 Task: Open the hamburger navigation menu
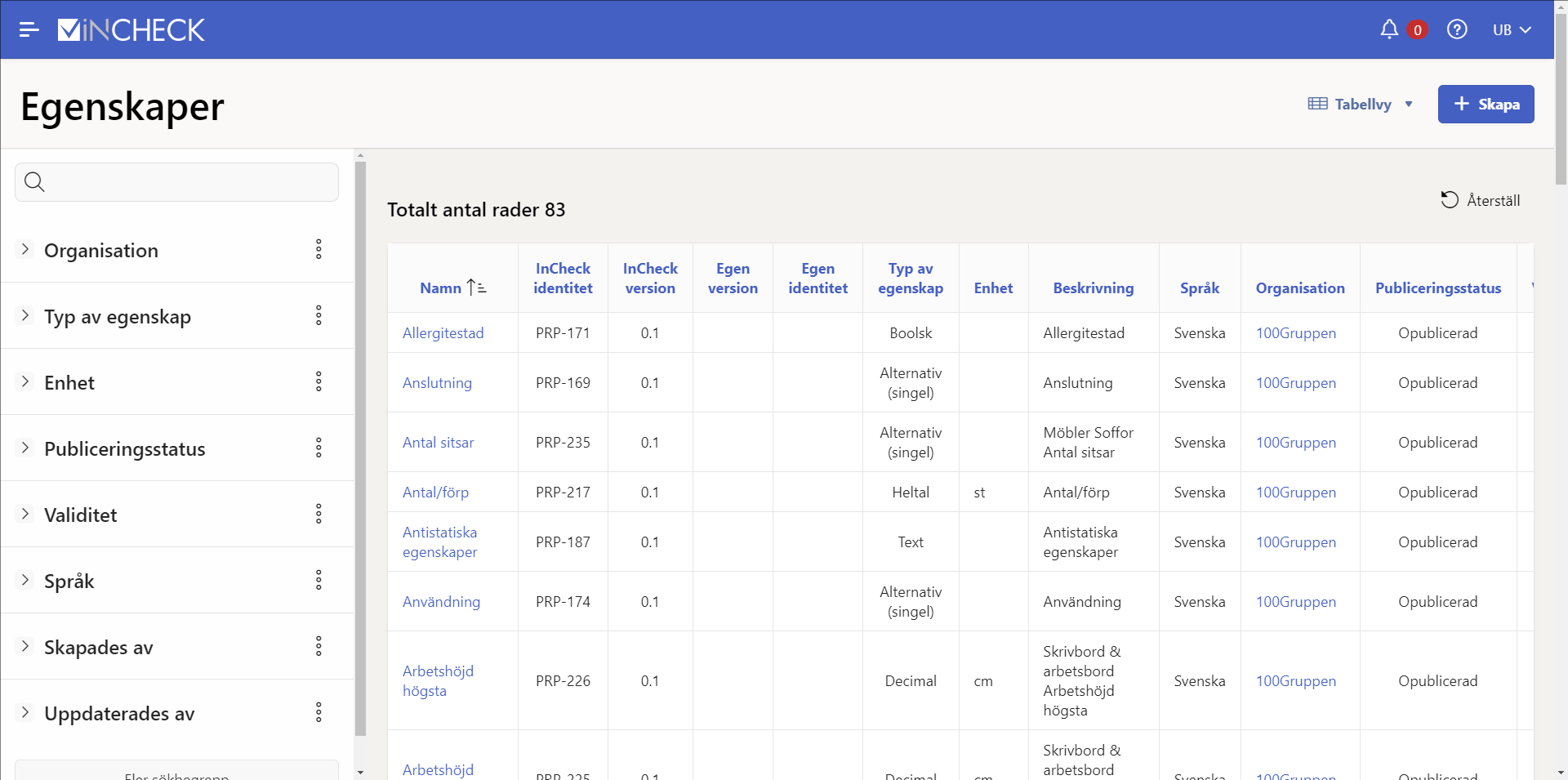pyautogui.click(x=29, y=30)
